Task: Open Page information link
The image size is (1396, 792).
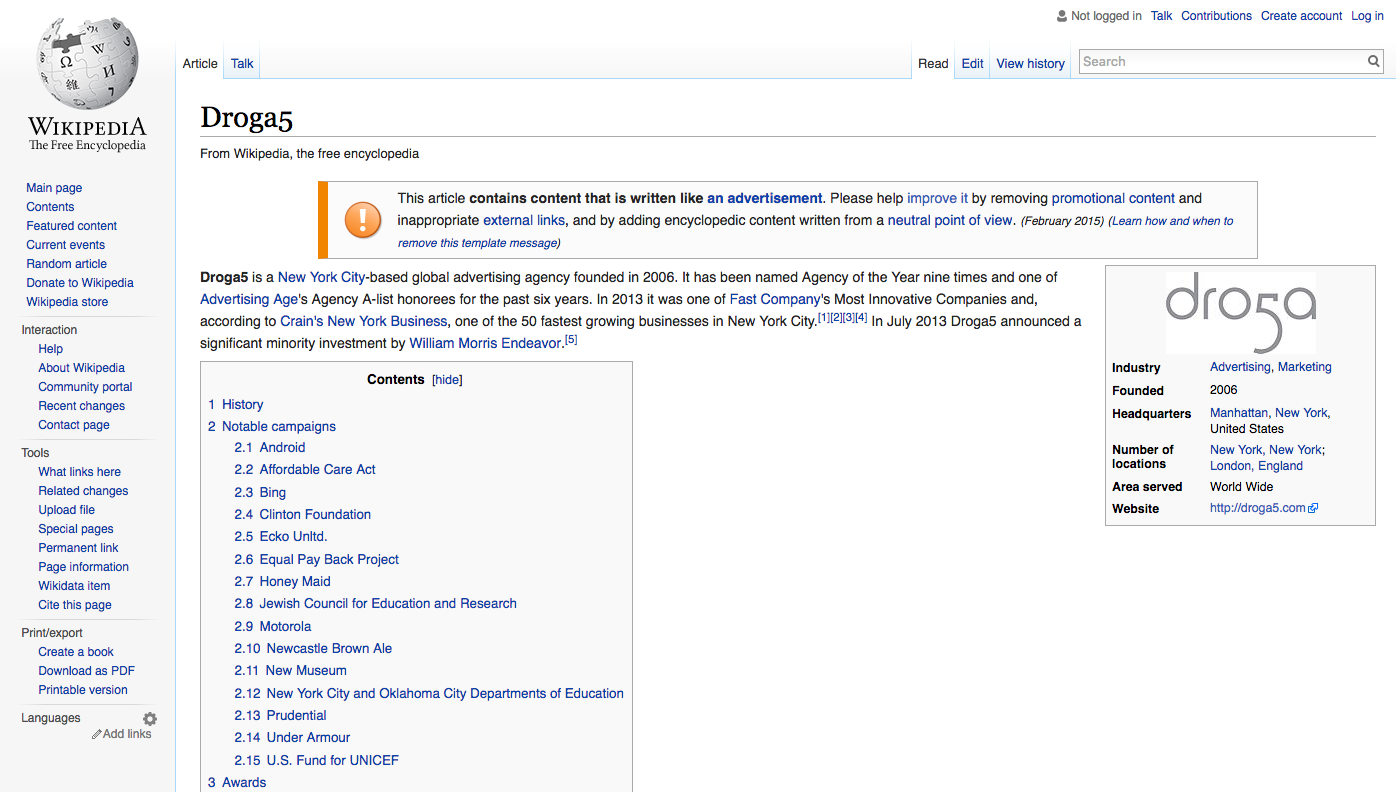Action: click(84, 567)
